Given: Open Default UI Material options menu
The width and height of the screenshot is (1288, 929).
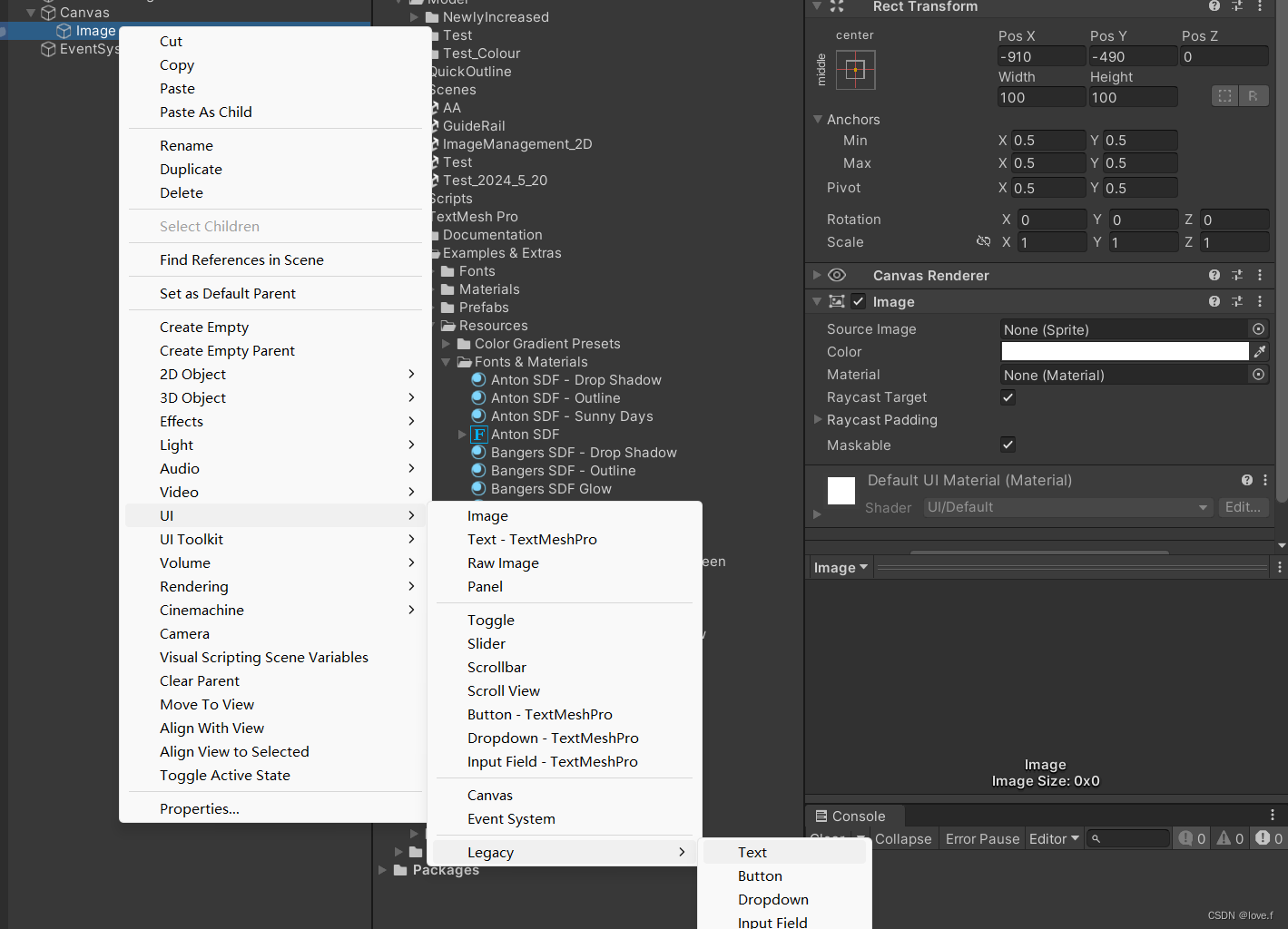Looking at the screenshot, I should tap(1265, 480).
